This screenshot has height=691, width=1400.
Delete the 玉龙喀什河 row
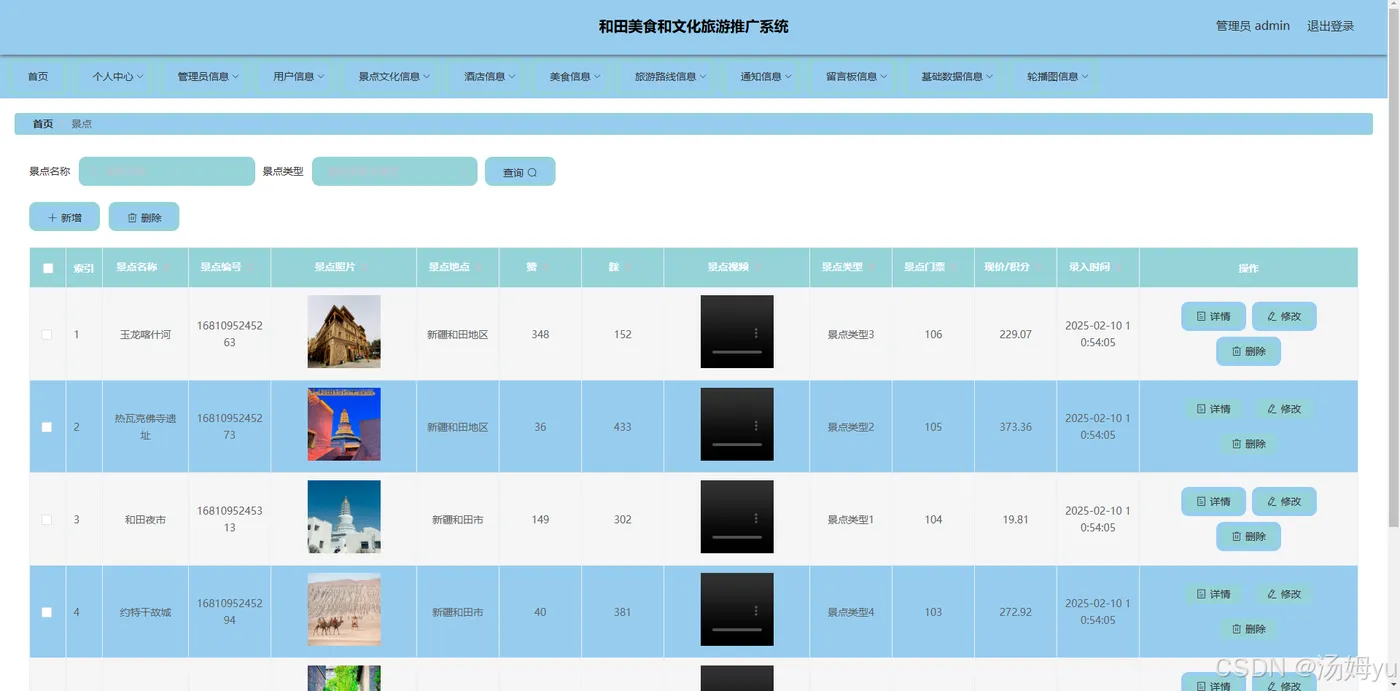coord(1248,351)
